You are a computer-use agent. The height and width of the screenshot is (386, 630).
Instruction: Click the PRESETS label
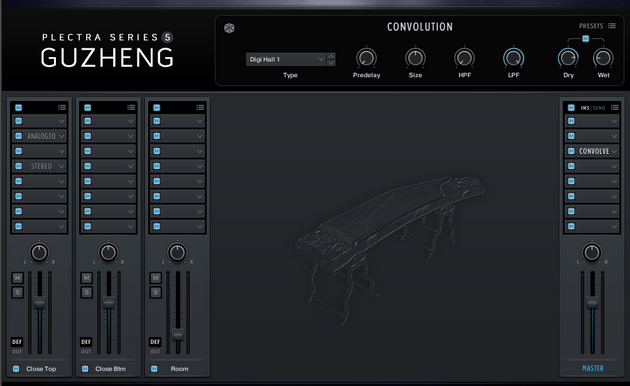coord(591,26)
